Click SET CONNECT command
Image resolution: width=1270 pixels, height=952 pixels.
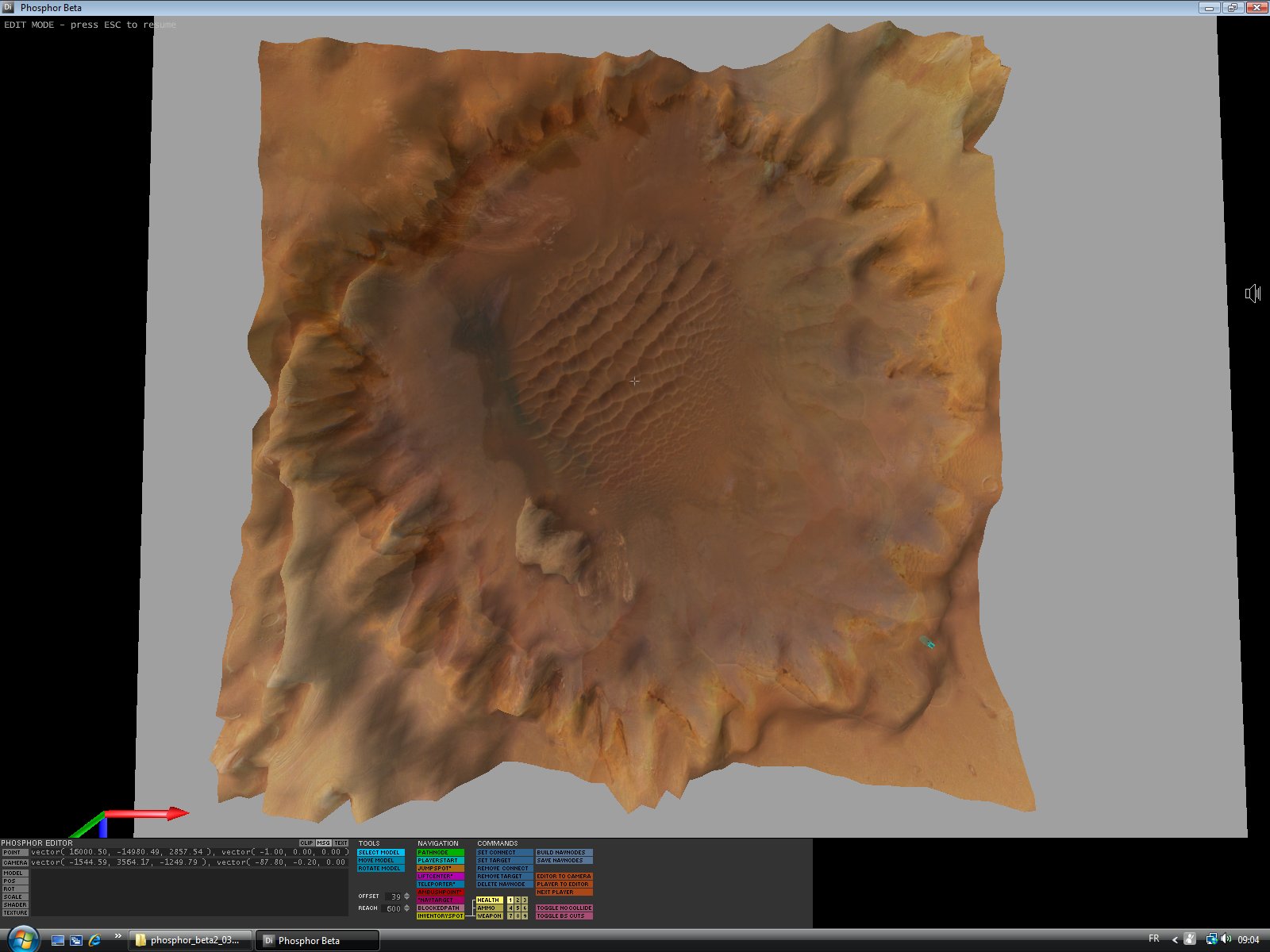click(505, 852)
